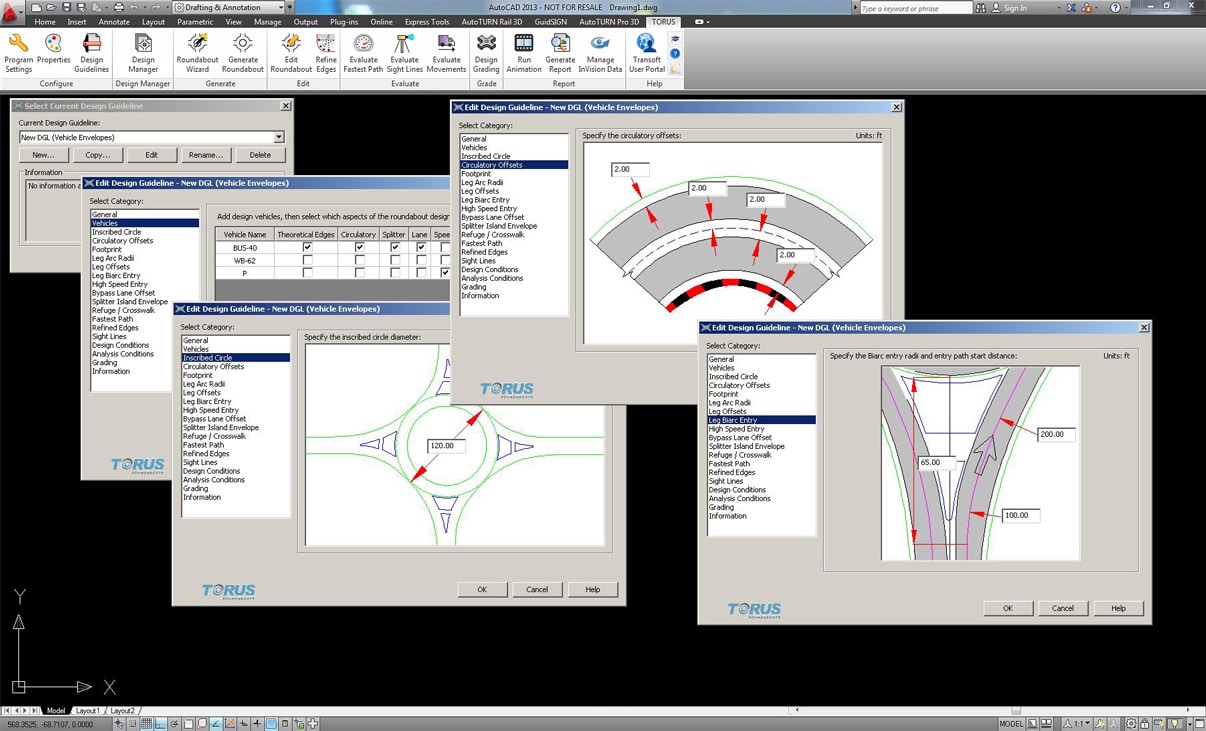Open Program Settings wrench icon
The width and height of the screenshot is (1206, 731).
(18, 45)
